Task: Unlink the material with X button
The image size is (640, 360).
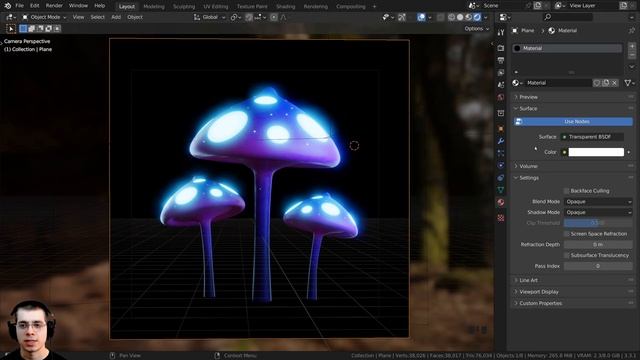Action: pyautogui.click(x=615, y=83)
